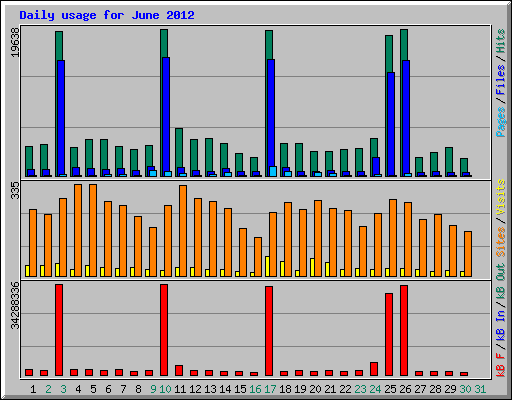Click the "Hits" legend label
Viewport: 512px width, 400px height.
click(x=500, y=41)
